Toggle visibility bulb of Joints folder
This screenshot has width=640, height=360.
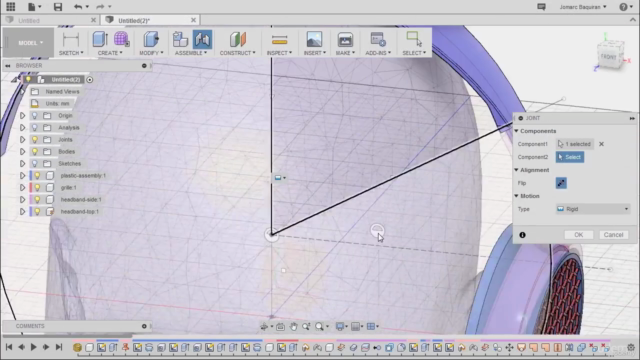tap(35, 140)
